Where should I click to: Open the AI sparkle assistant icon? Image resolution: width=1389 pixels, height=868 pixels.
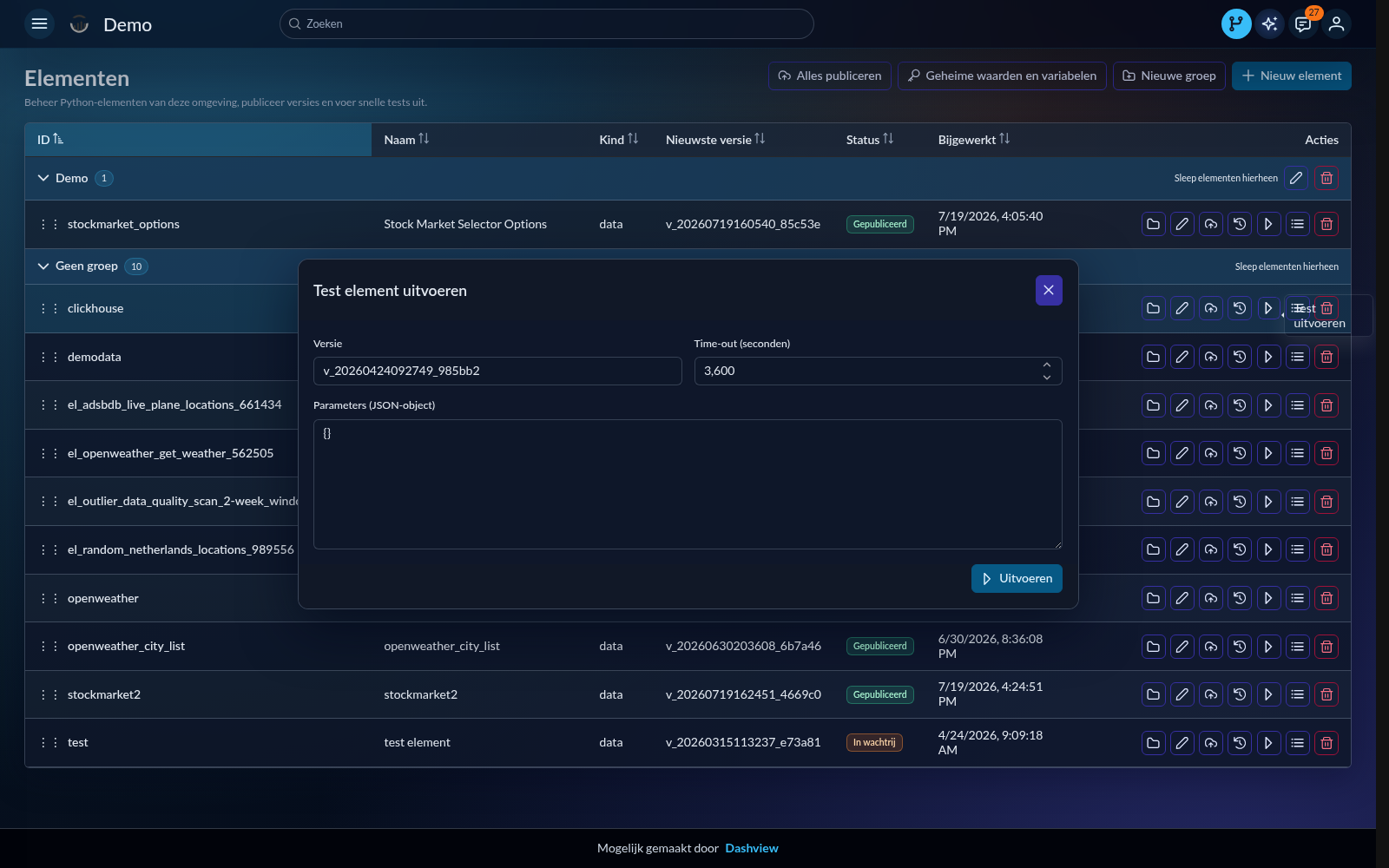(x=1269, y=24)
